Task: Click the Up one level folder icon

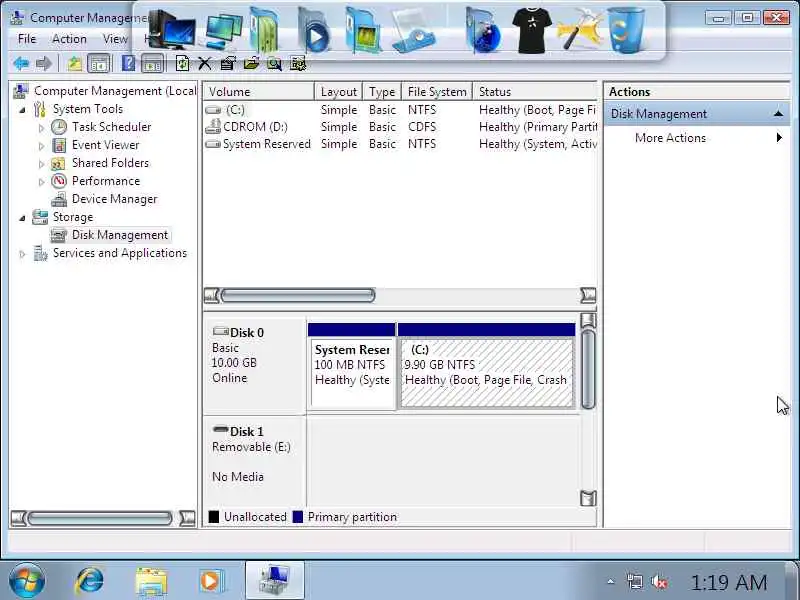Action: [x=75, y=64]
